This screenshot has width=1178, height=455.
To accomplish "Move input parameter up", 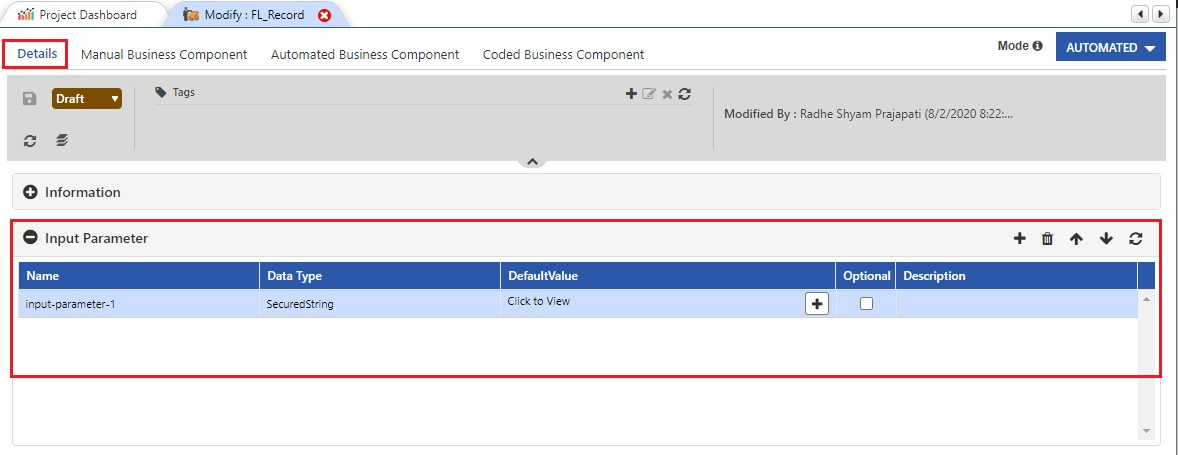I will pos(1077,239).
